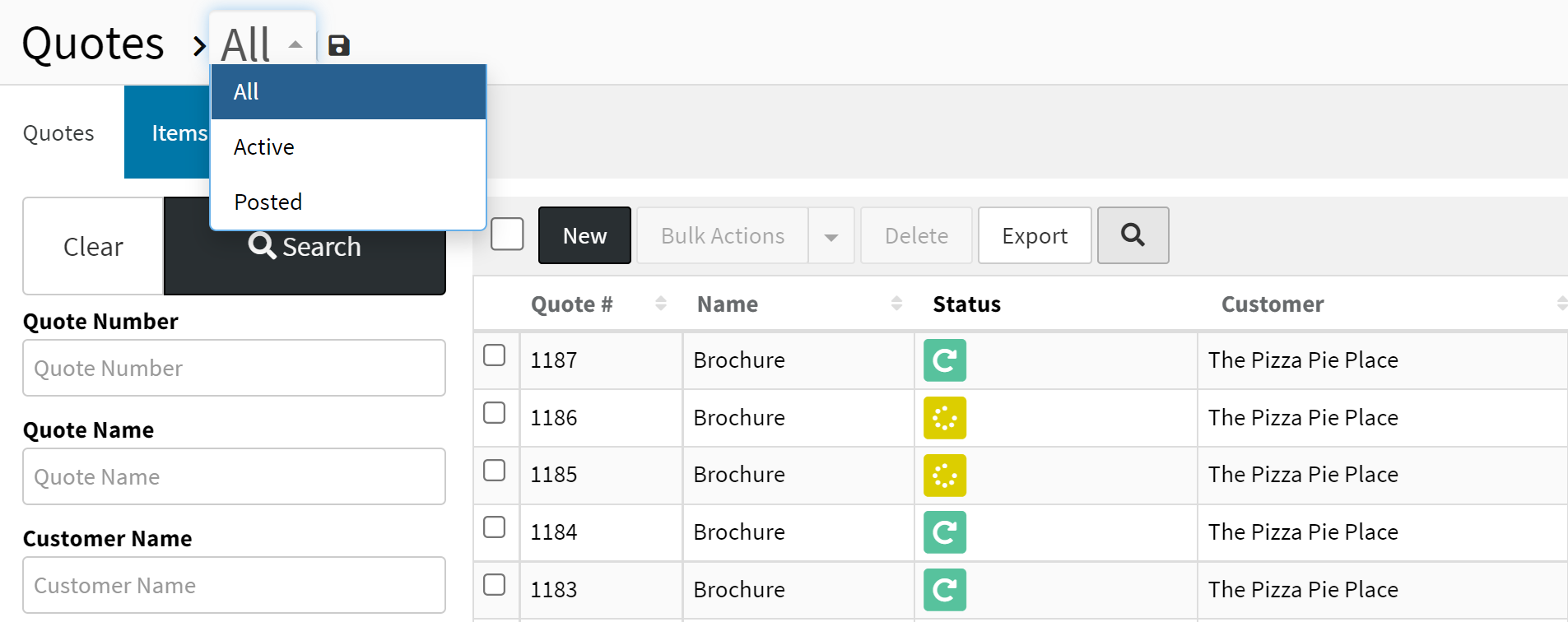The width and height of the screenshot is (1568, 622).
Task: Click the Export button
Action: tap(1035, 236)
